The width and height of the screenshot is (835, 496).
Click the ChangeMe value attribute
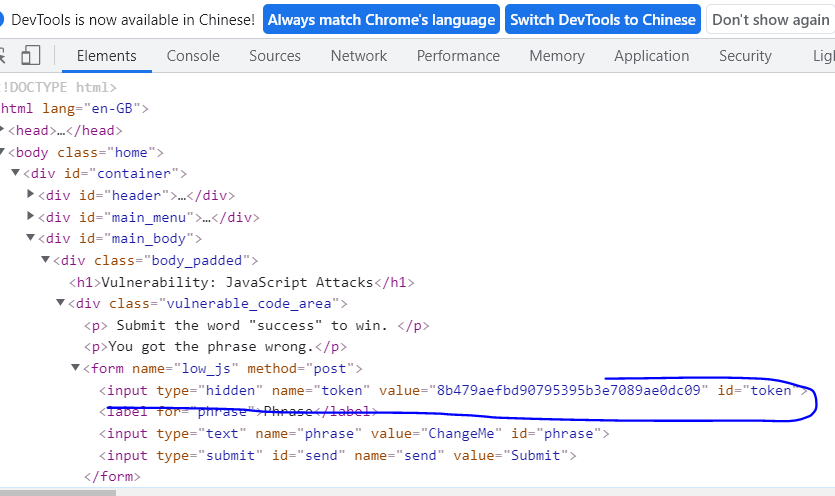pos(461,434)
